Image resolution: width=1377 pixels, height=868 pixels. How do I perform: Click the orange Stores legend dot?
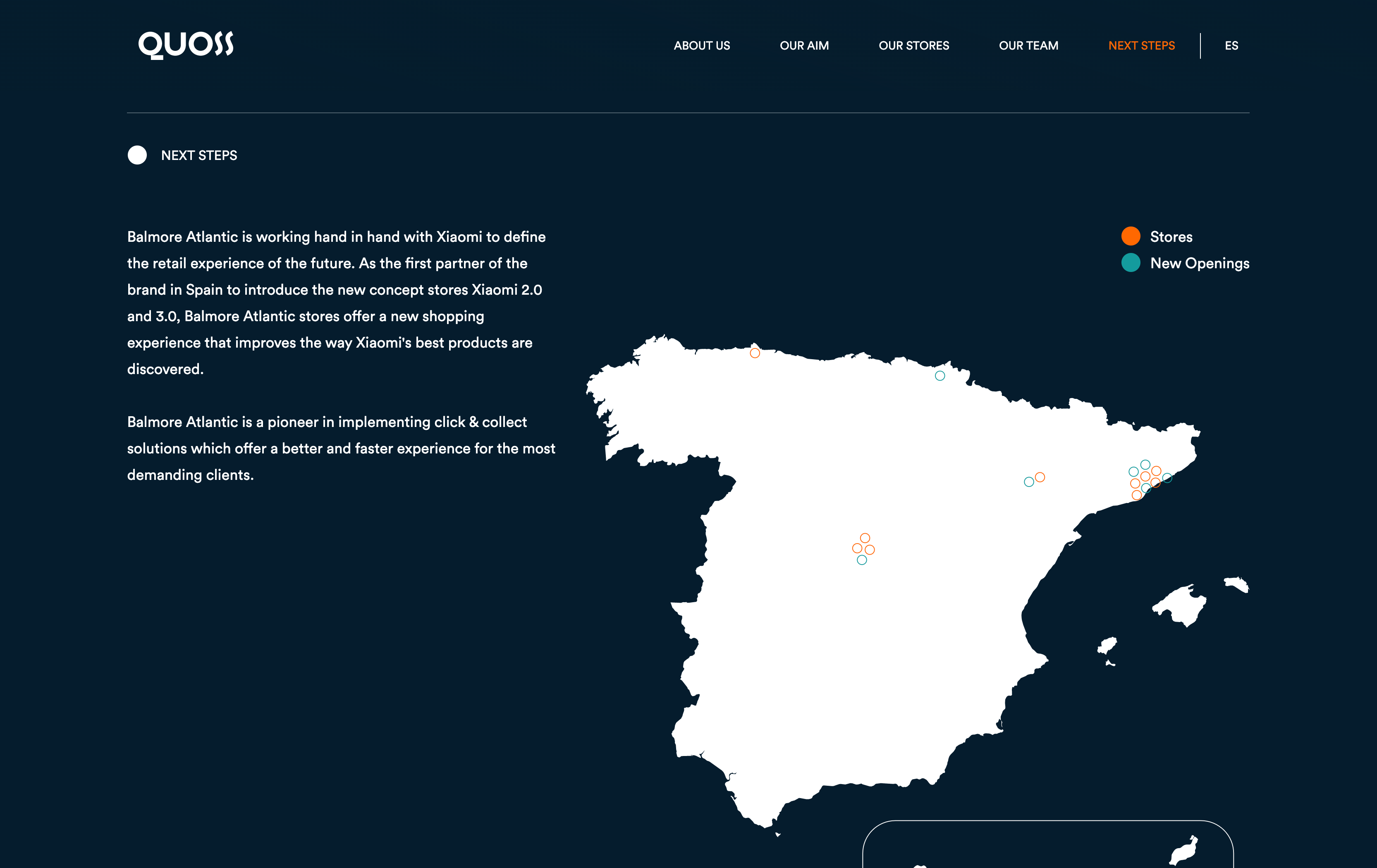pyautogui.click(x=1131, y=236)
